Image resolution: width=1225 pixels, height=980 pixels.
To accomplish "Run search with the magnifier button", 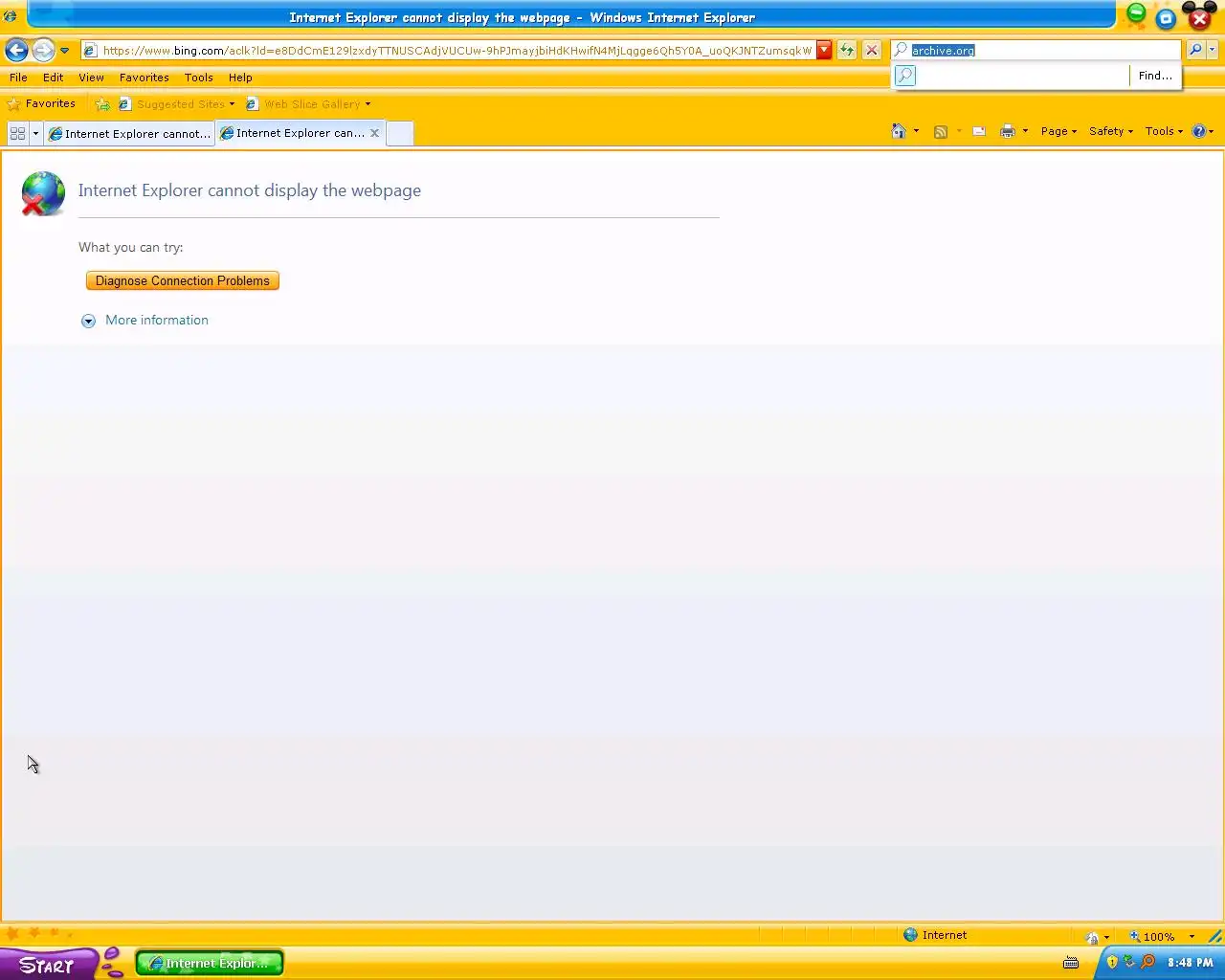I will click(1195, 50).
